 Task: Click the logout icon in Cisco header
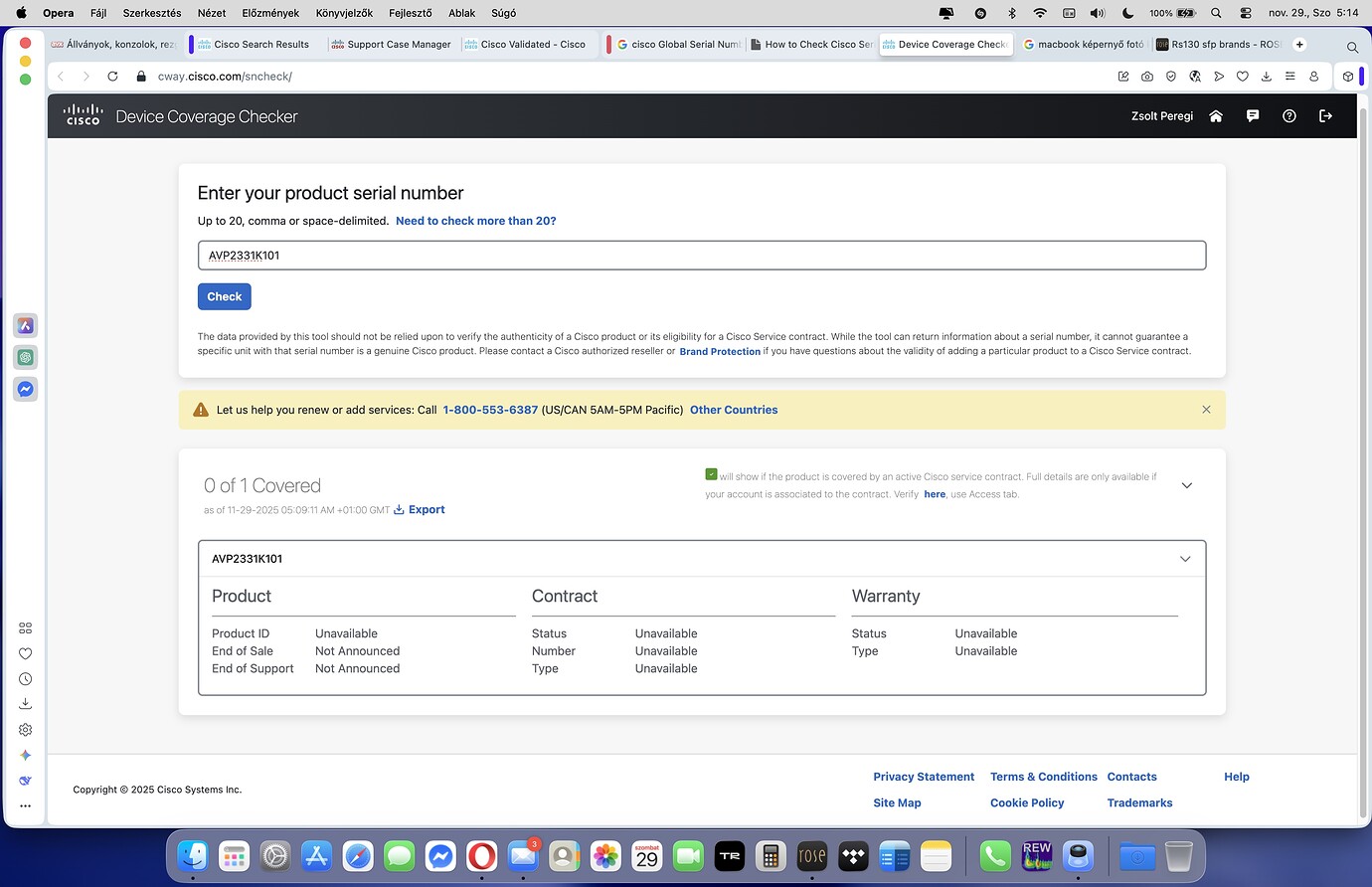(1325, 116)
